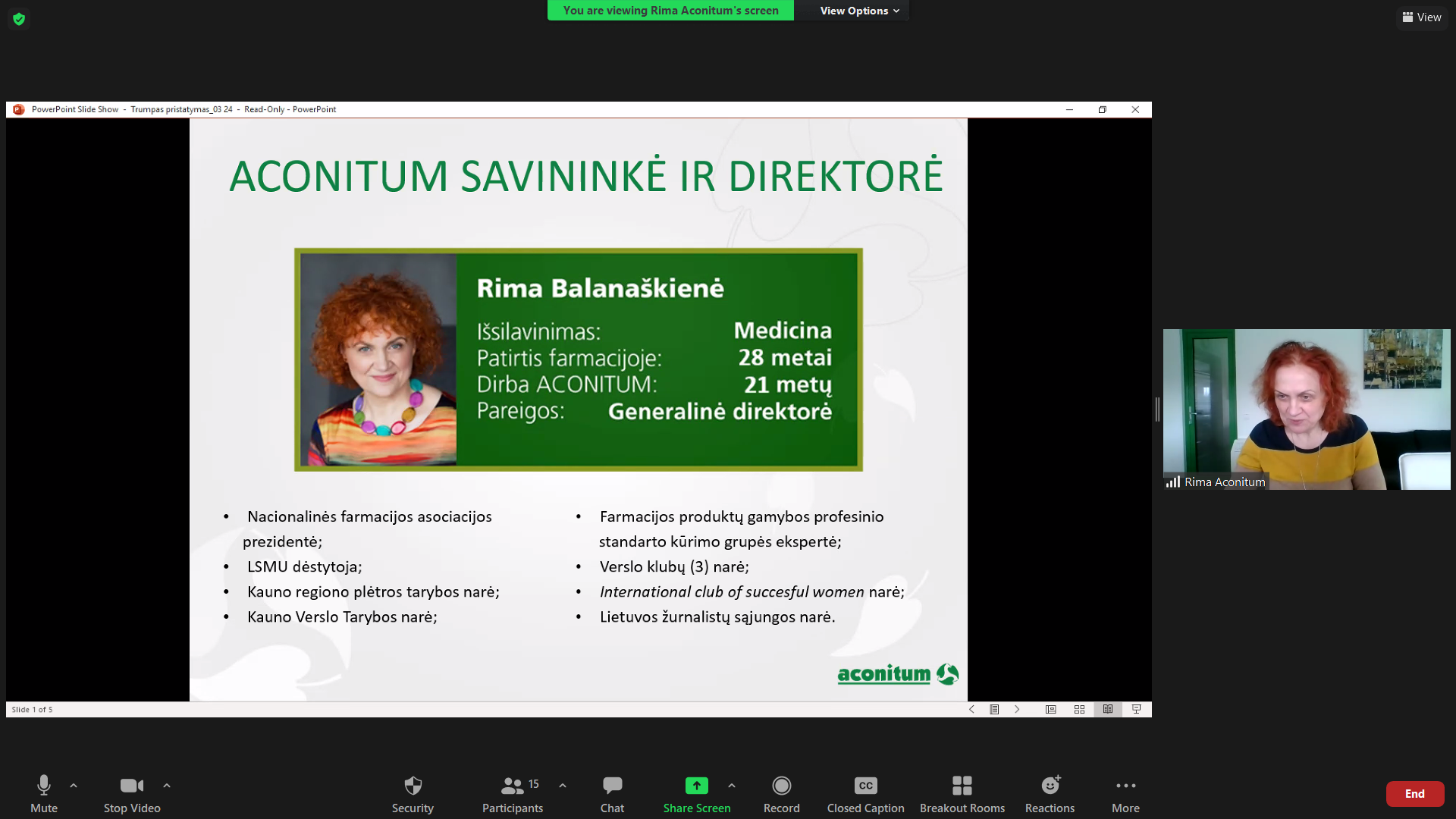This screenshot has width=1456, height=819.
Task: Click 'Kauno regiono plėtros tarybos narė;' bullet
Action: (x=373, y=591)
